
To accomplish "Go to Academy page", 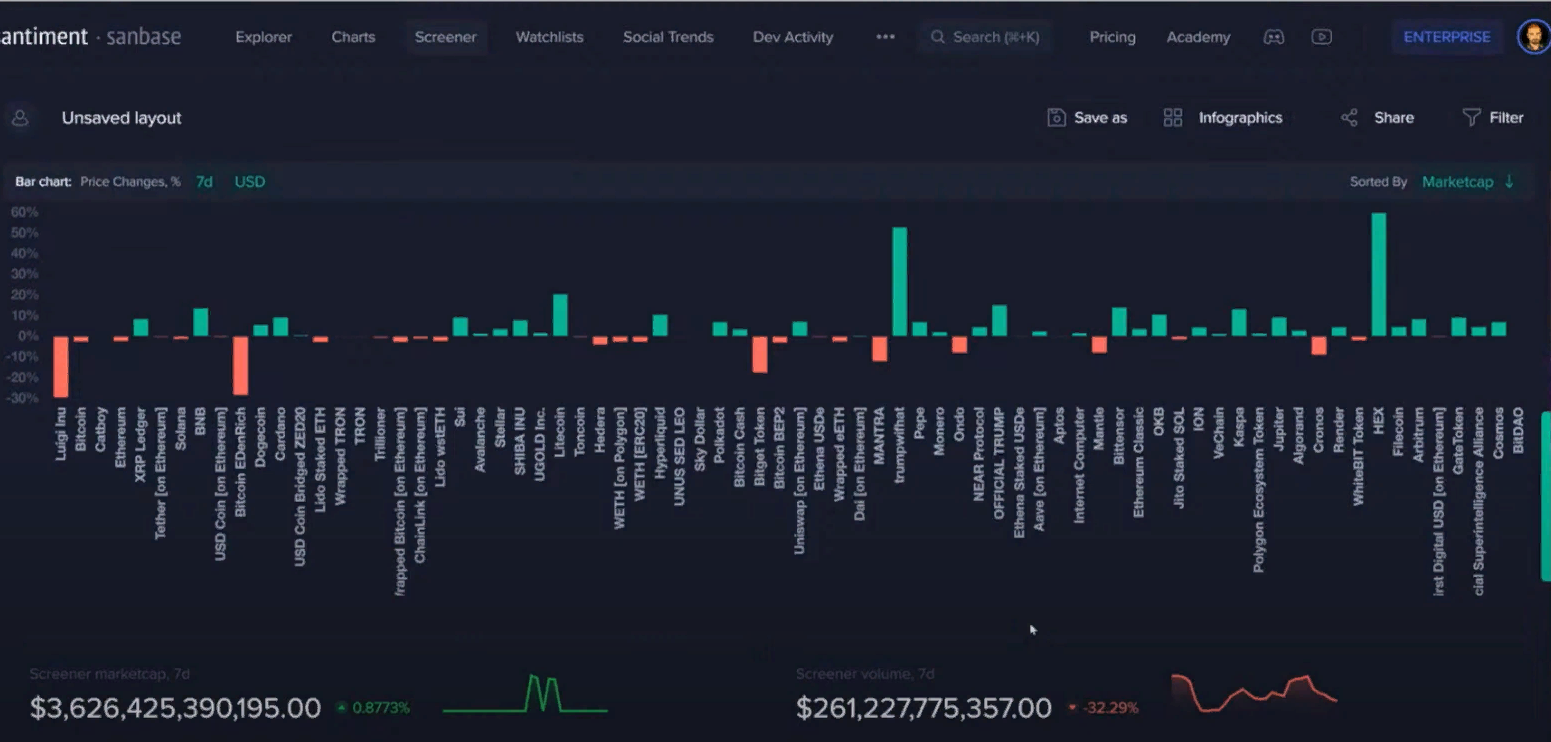I will (x=1198, y=37).
